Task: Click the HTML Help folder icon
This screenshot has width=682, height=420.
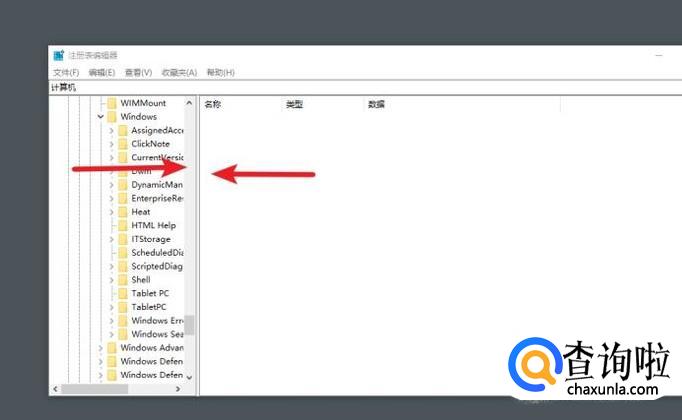Action: (x=123, y=225)
